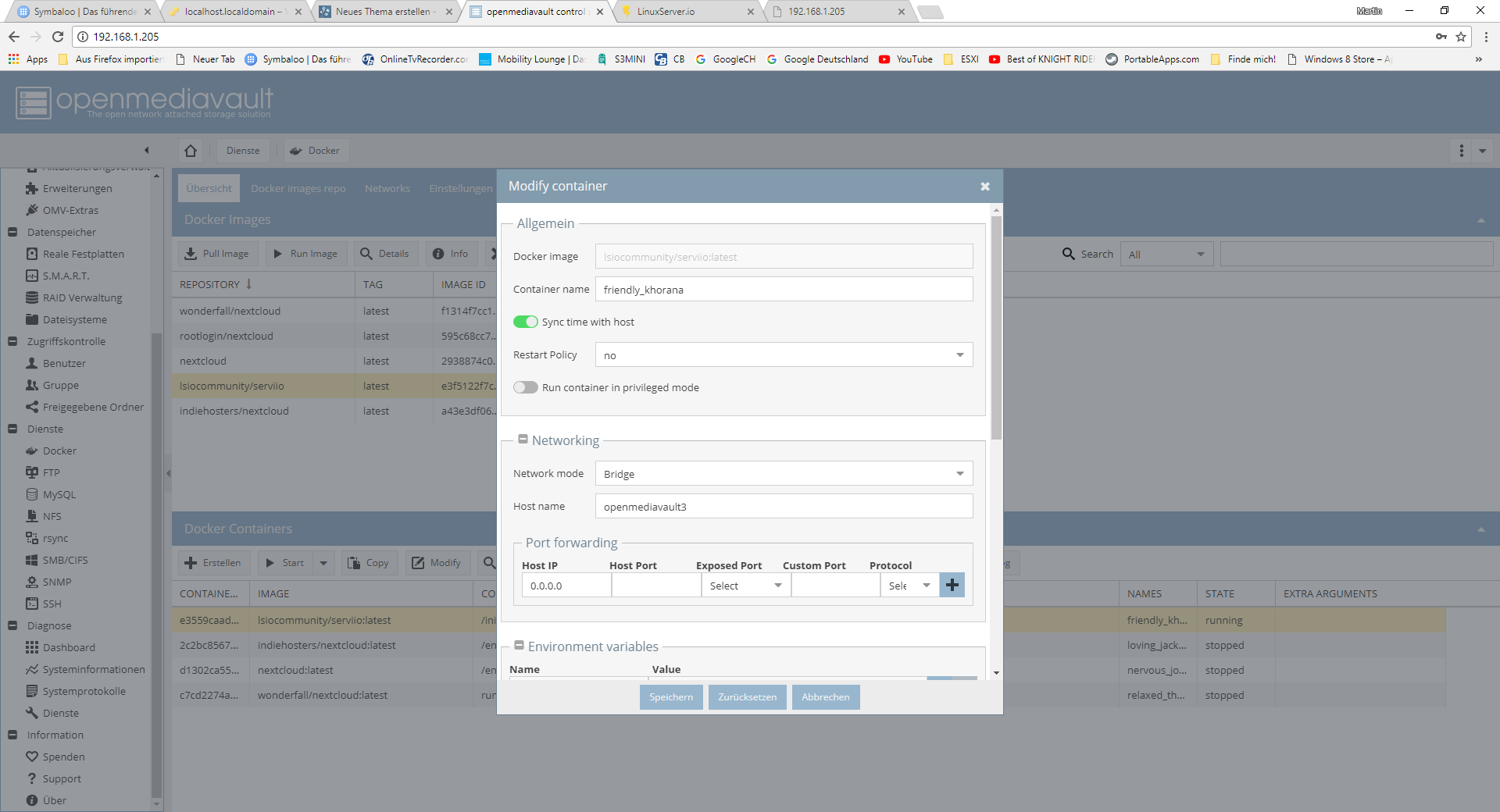Click the image Info button
The image size is (1500, 812).
point(451,254)
